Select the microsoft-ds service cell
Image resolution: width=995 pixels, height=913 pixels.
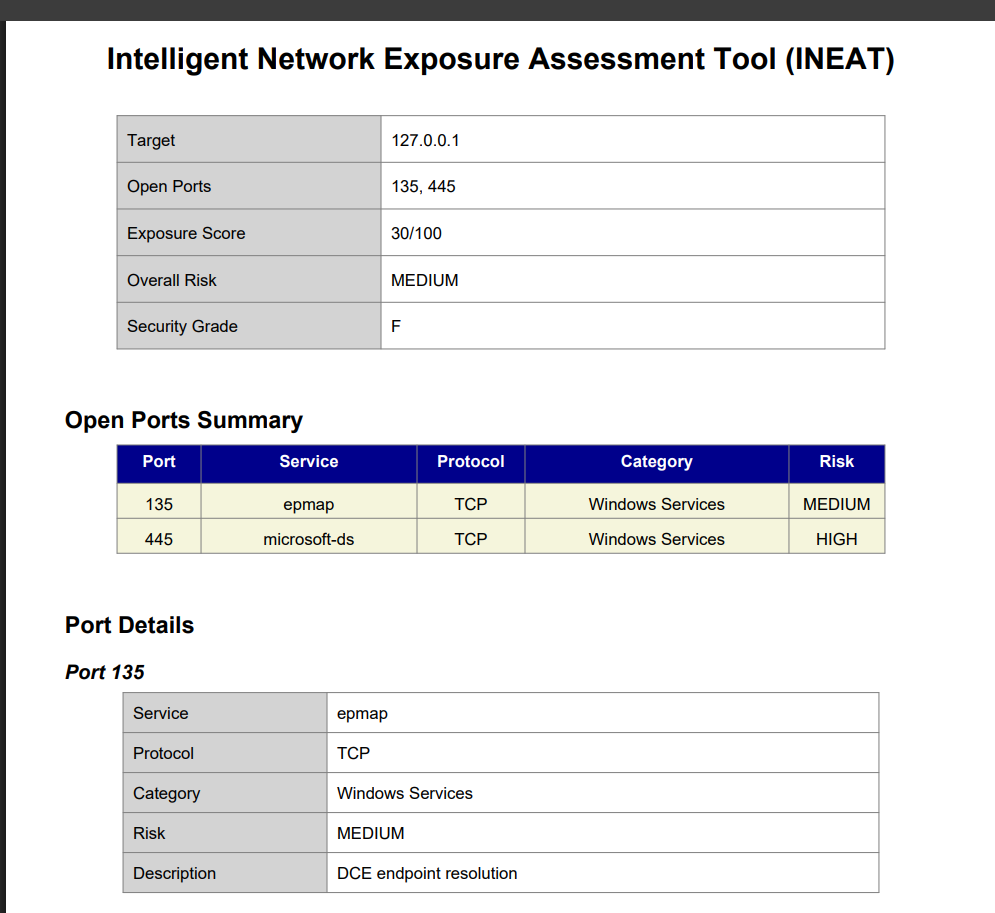click(x=309, y=539)
